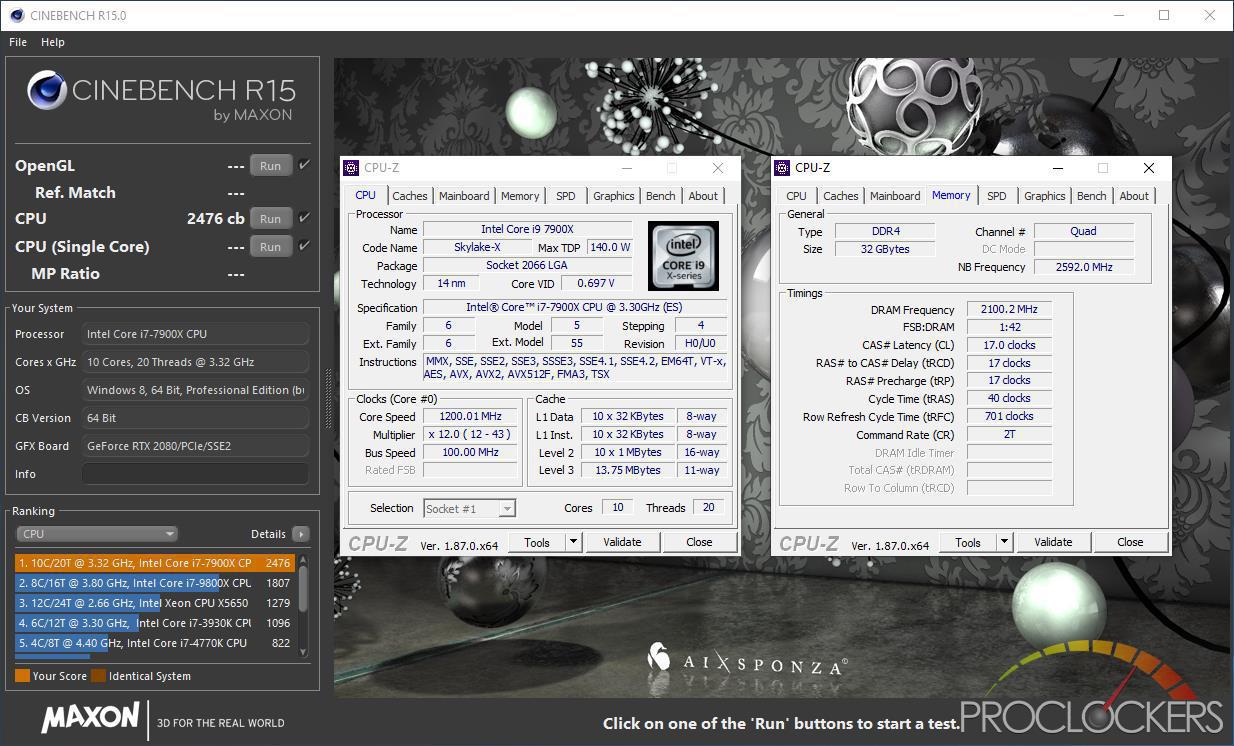This screenshot has height=746, width=1234.
Task: Open the CPU ranking type dropdown
Action: pyautogui.click(x=96, y=534)
